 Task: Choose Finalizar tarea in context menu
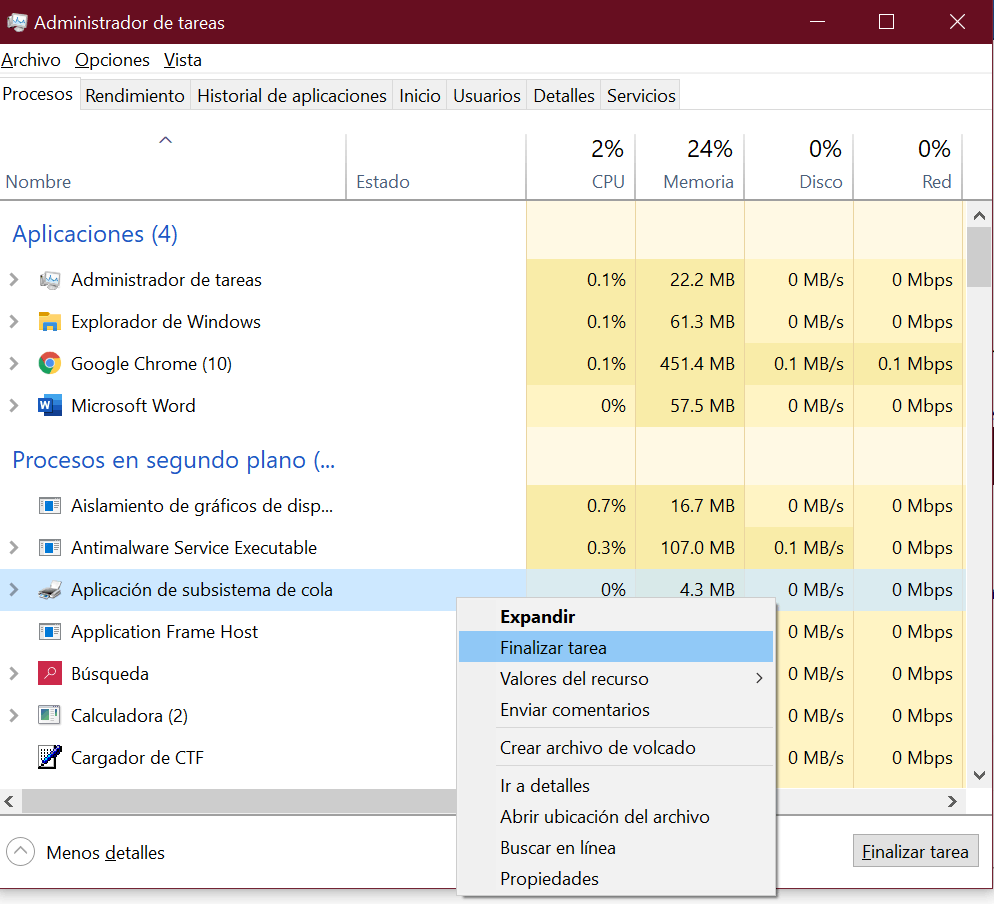click(616, 647)
